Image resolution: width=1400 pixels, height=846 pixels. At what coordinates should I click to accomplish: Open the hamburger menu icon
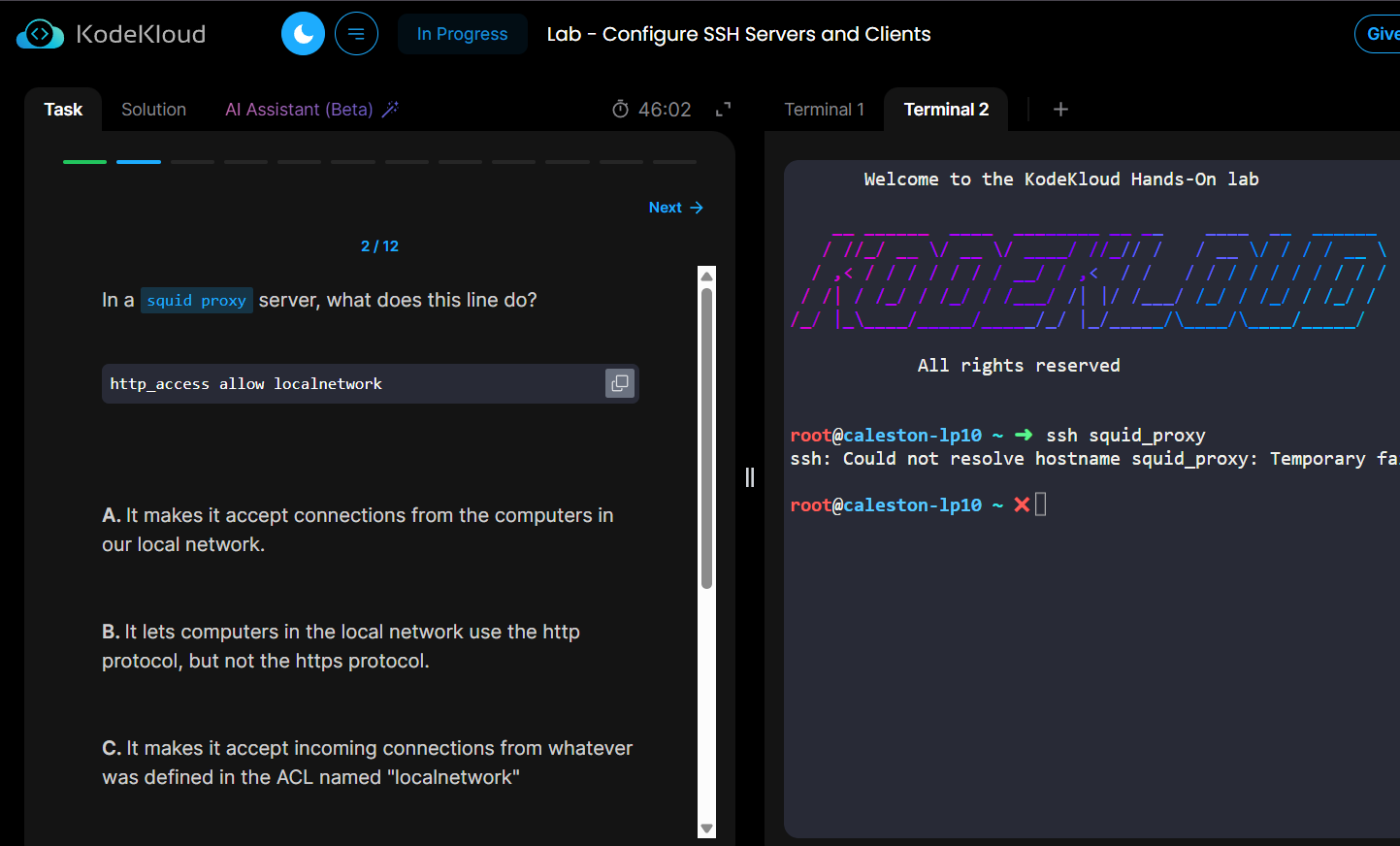click(356, 34)
